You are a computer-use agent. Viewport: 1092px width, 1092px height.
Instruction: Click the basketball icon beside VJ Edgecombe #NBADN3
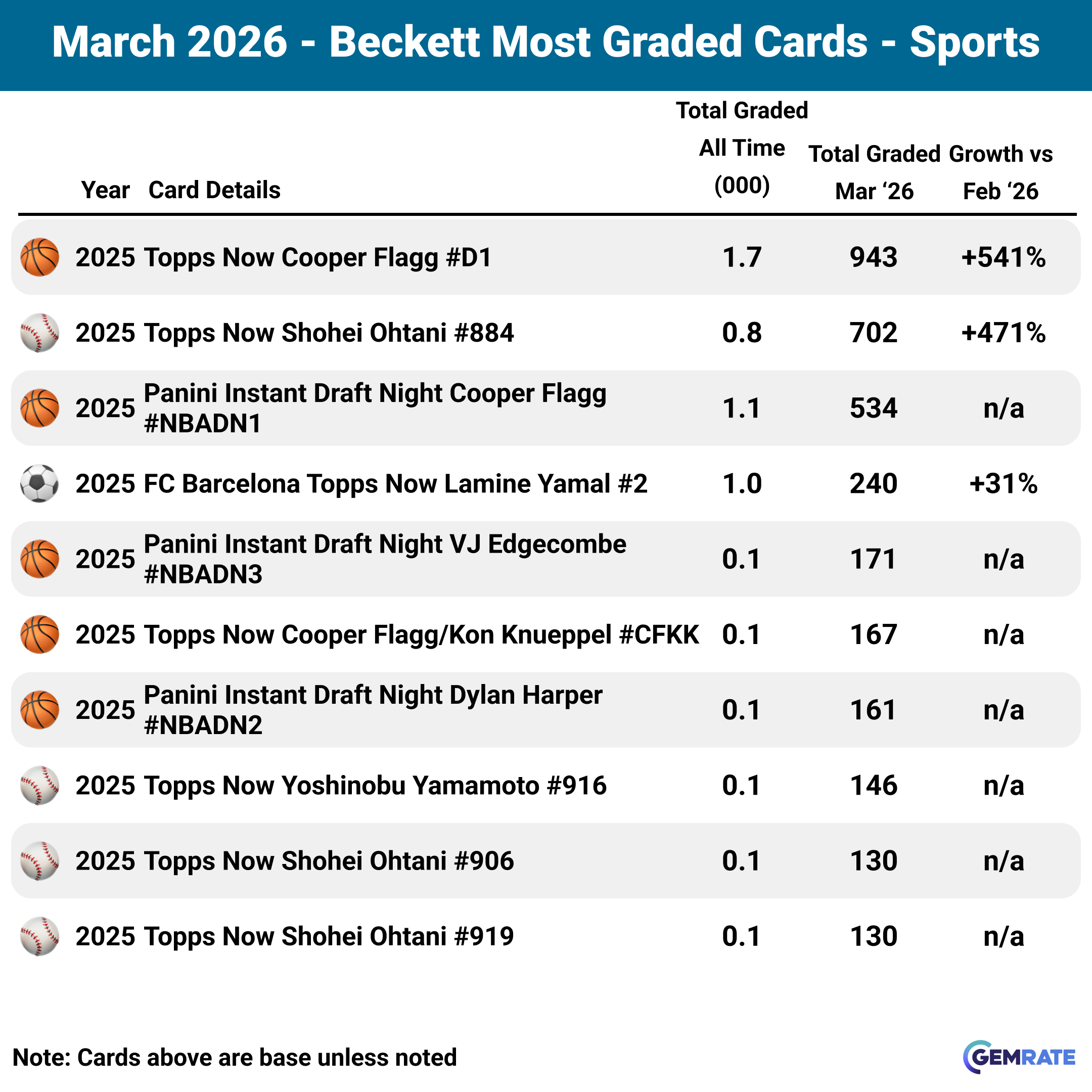coord(39,559)
